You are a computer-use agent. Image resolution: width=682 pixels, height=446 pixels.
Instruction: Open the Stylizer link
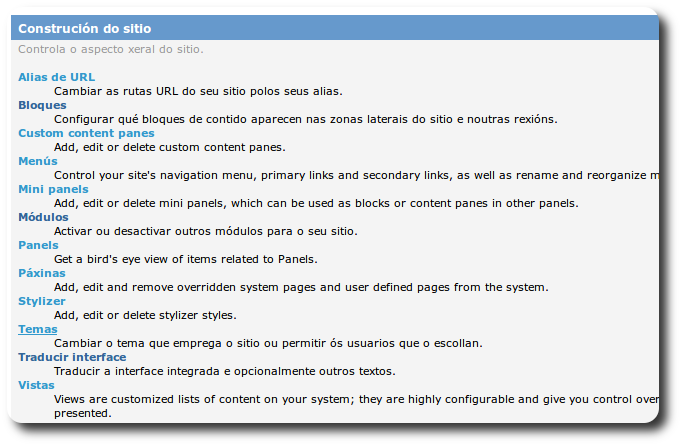tap(42, 301)
